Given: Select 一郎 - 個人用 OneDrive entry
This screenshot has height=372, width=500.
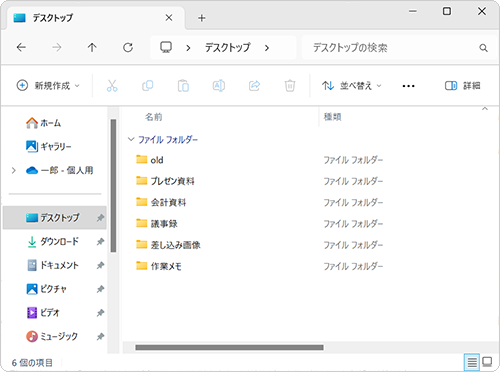Looking at the screenshot, I should pos(59,170).
